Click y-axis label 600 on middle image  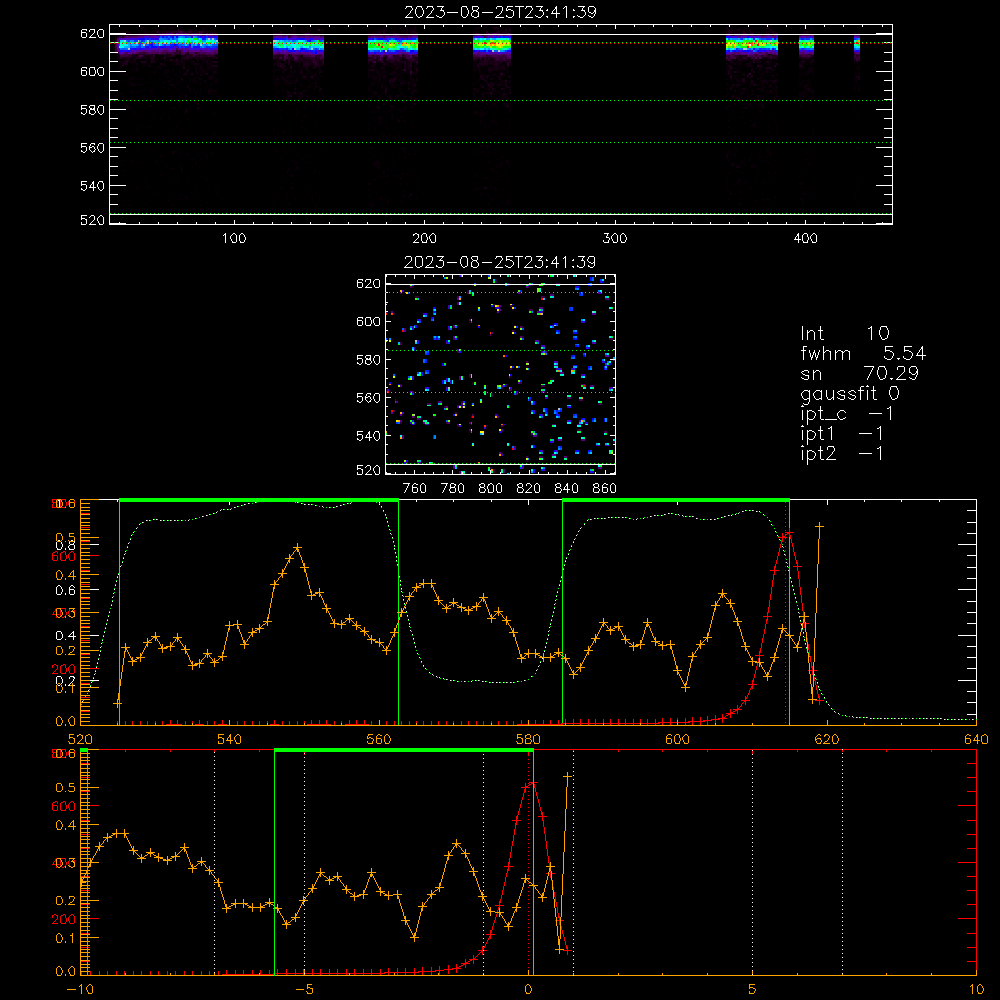tap(369, 321)
